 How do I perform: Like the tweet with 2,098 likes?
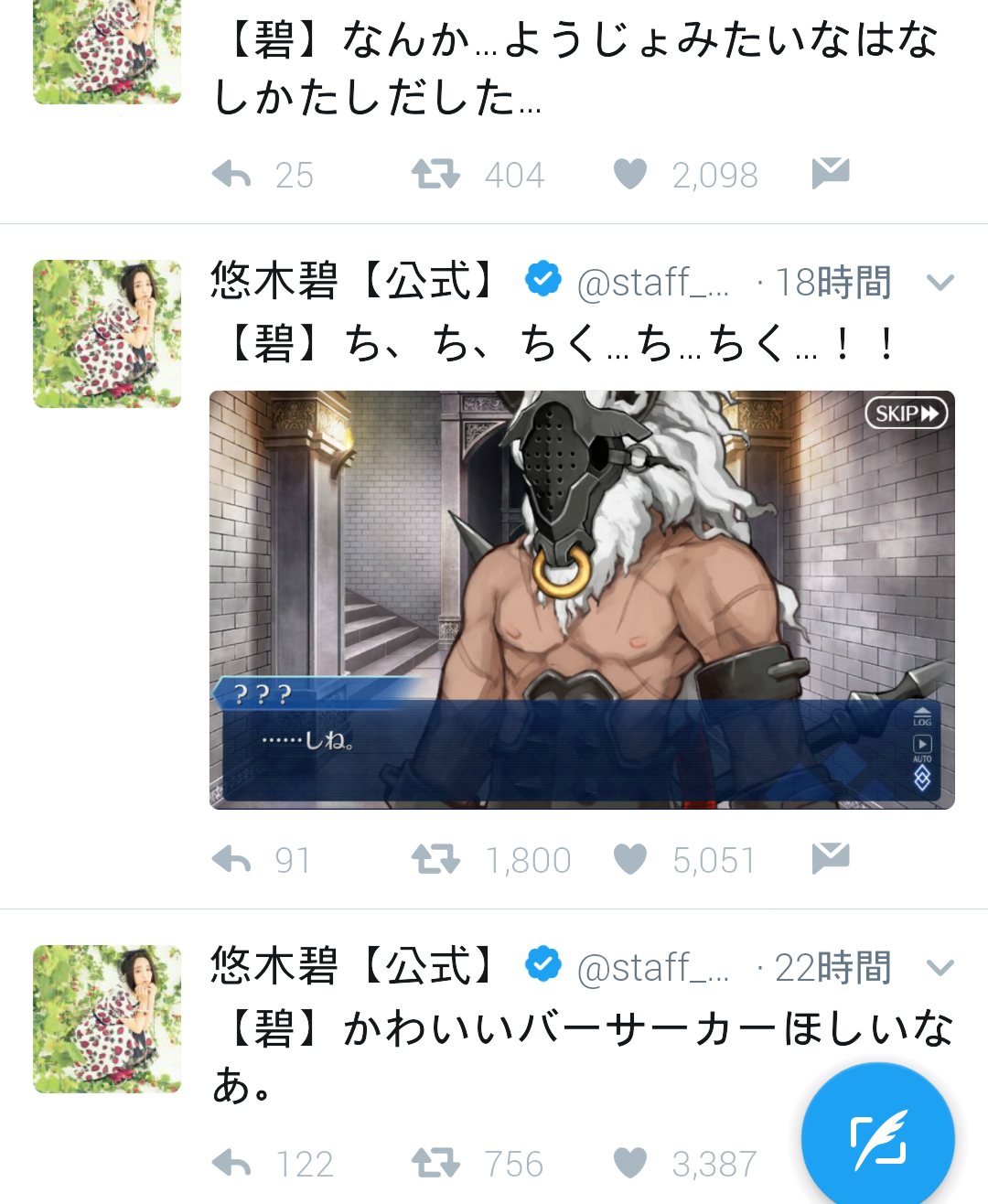click(x=630, y=174)
